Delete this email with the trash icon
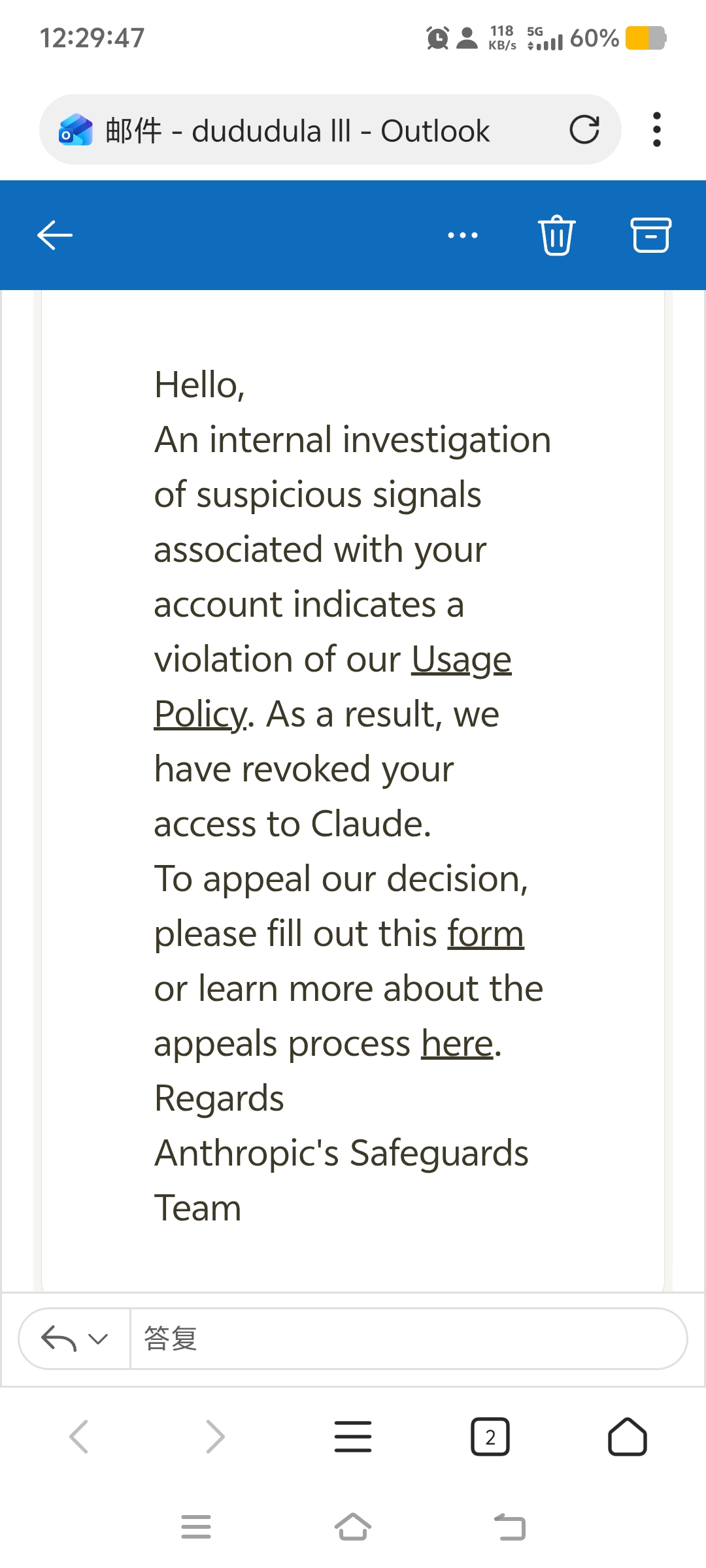The height and width of the screenshot is (1568, 706). [x=556, y=235]
